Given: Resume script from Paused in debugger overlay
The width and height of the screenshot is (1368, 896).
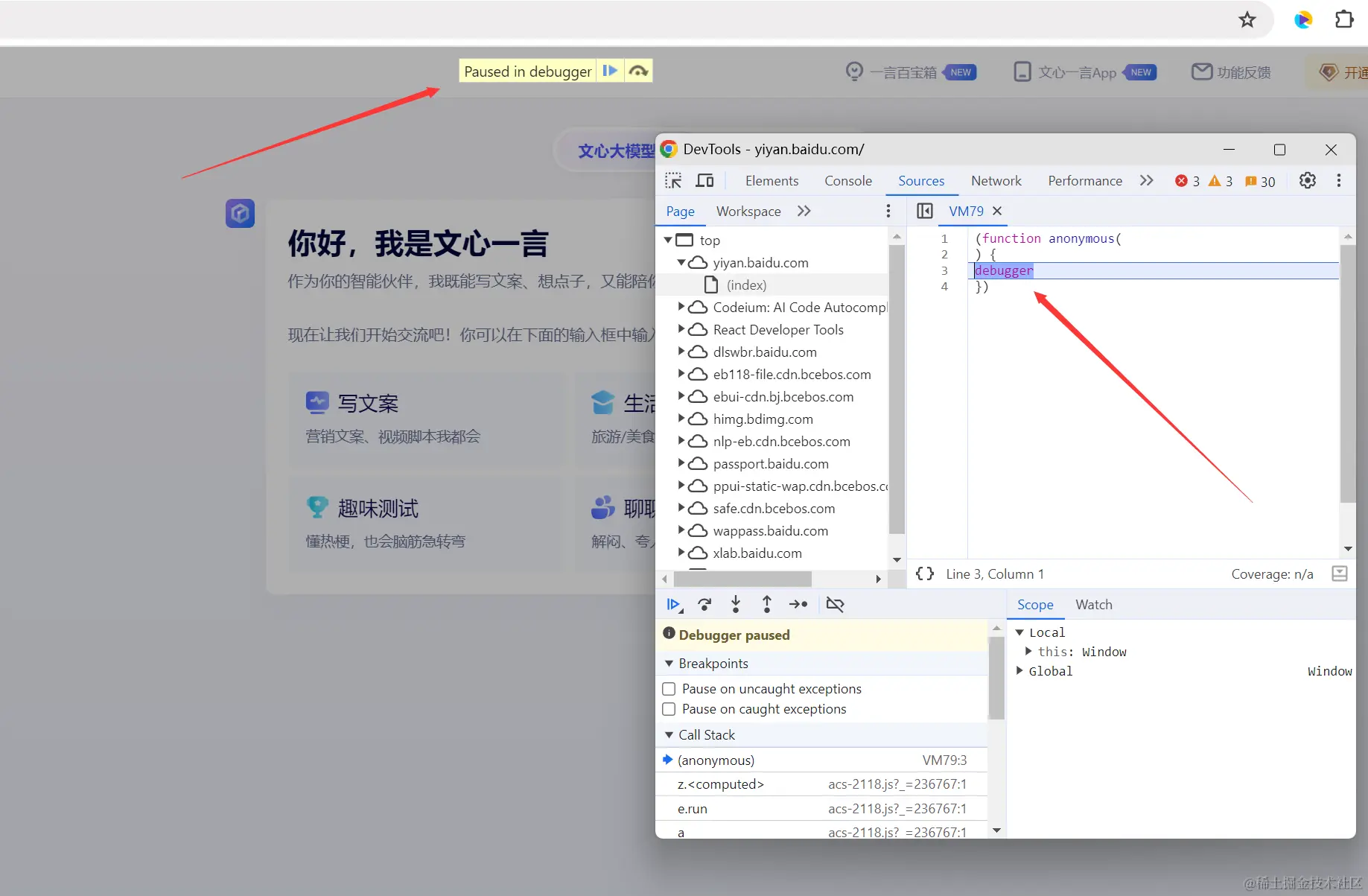Looking at the screenshot, I should [610, 71].
